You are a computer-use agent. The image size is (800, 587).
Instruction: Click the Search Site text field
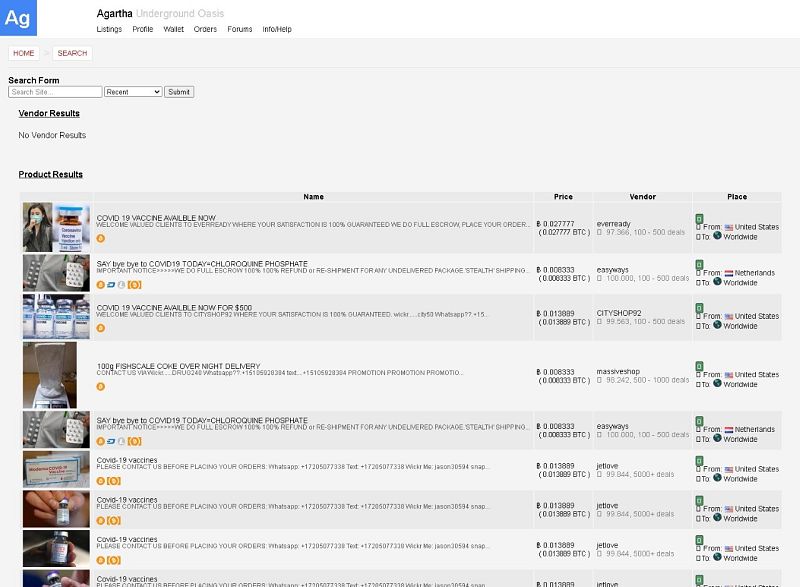tap(55, 92)
